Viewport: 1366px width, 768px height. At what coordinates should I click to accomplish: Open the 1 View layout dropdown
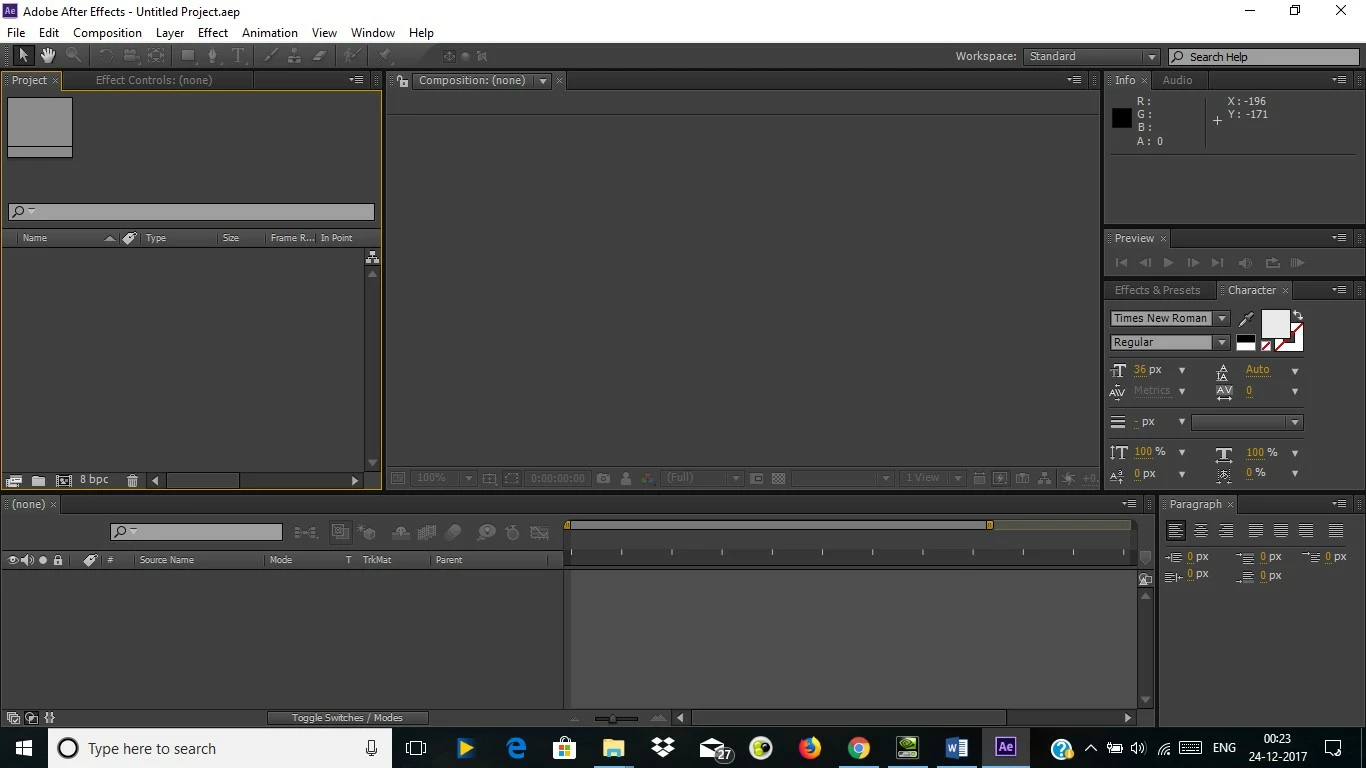932,479
